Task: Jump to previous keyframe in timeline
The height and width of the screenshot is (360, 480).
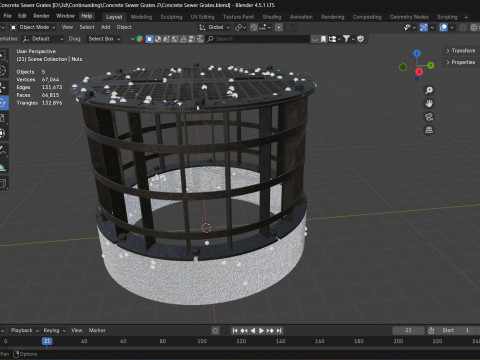Action: coord(244,331)
